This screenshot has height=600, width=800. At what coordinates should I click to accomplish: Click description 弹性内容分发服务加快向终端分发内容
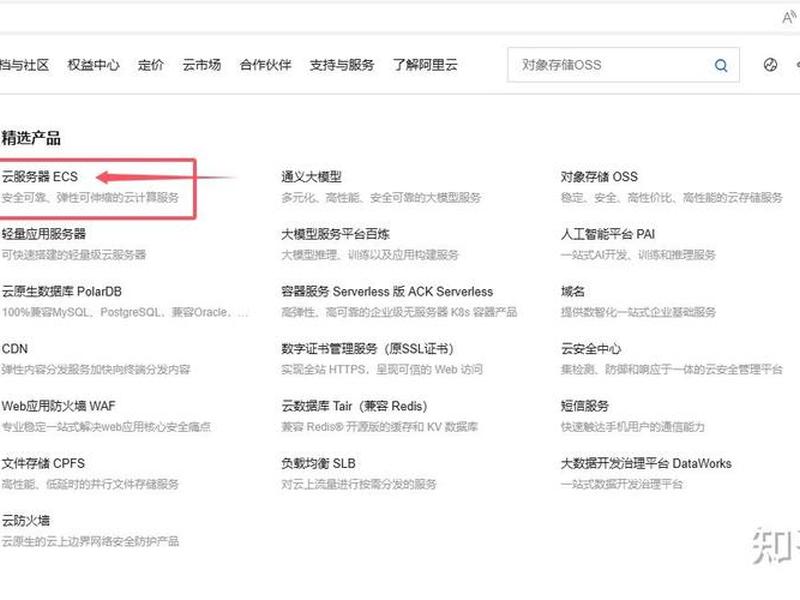pos(96,369)
